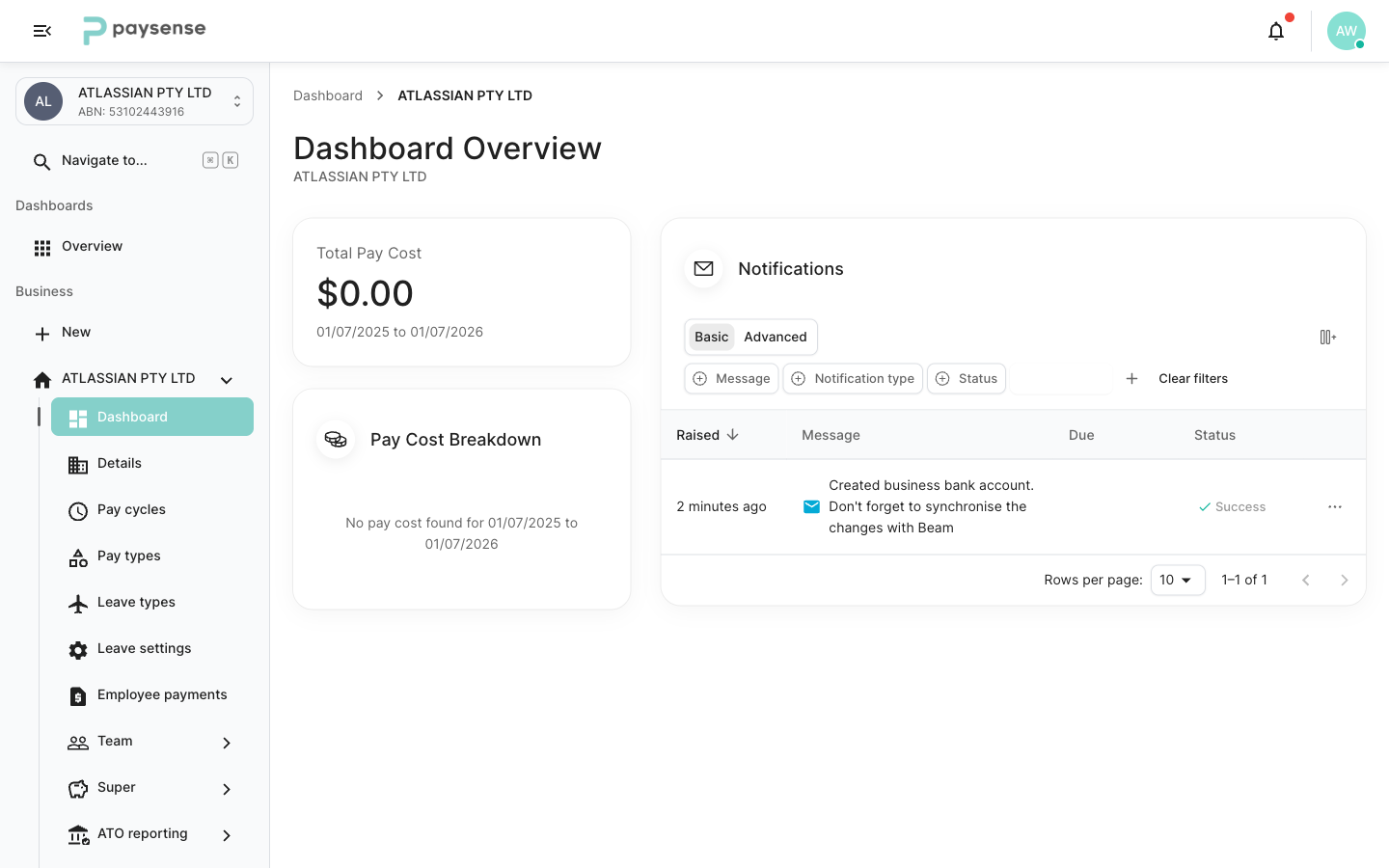Screen dimensions: 1389x868
Task: Click the Employee payments document icon
Action: [x=78, y=696]
